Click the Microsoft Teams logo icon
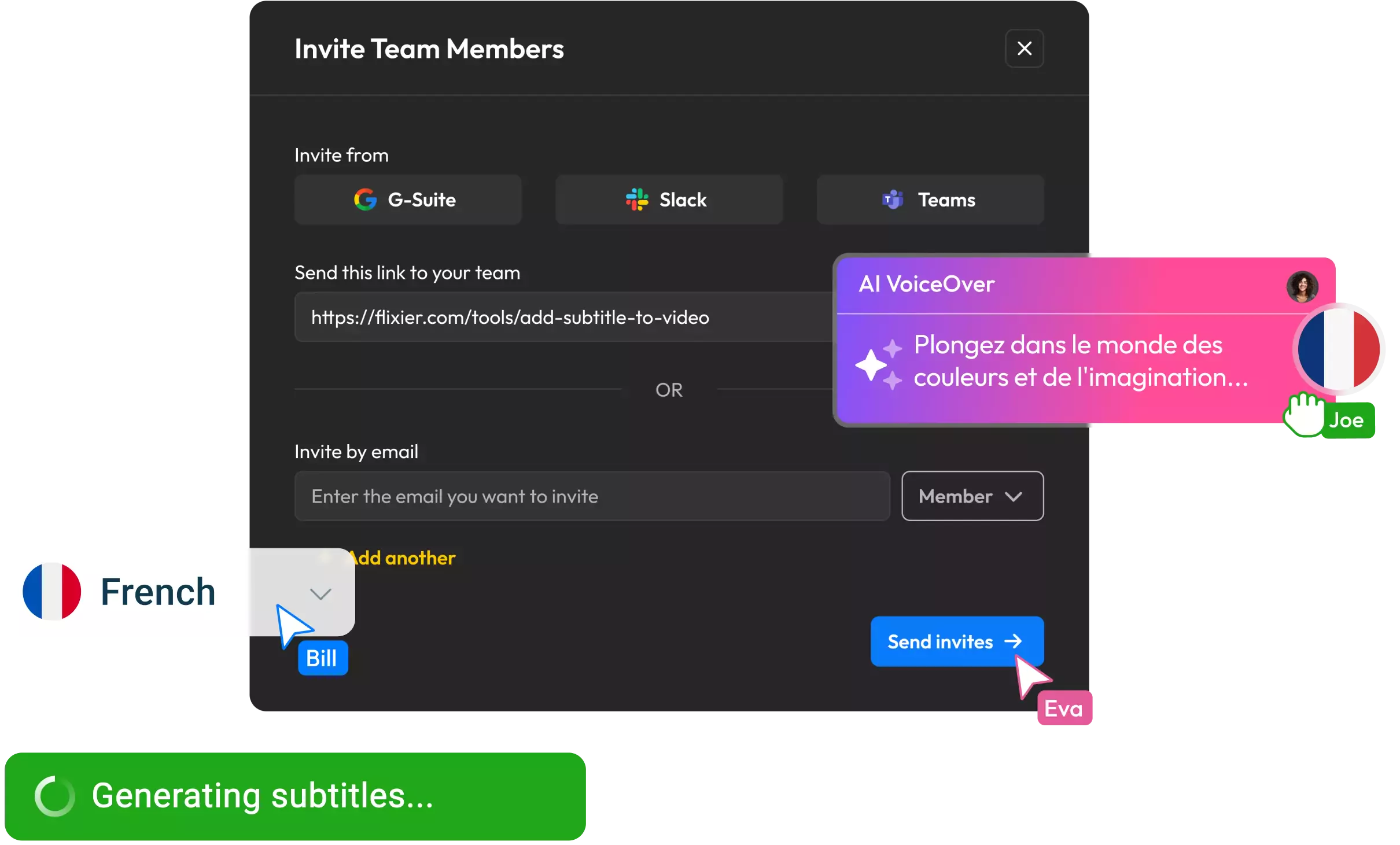 click(x=893, y=200)
